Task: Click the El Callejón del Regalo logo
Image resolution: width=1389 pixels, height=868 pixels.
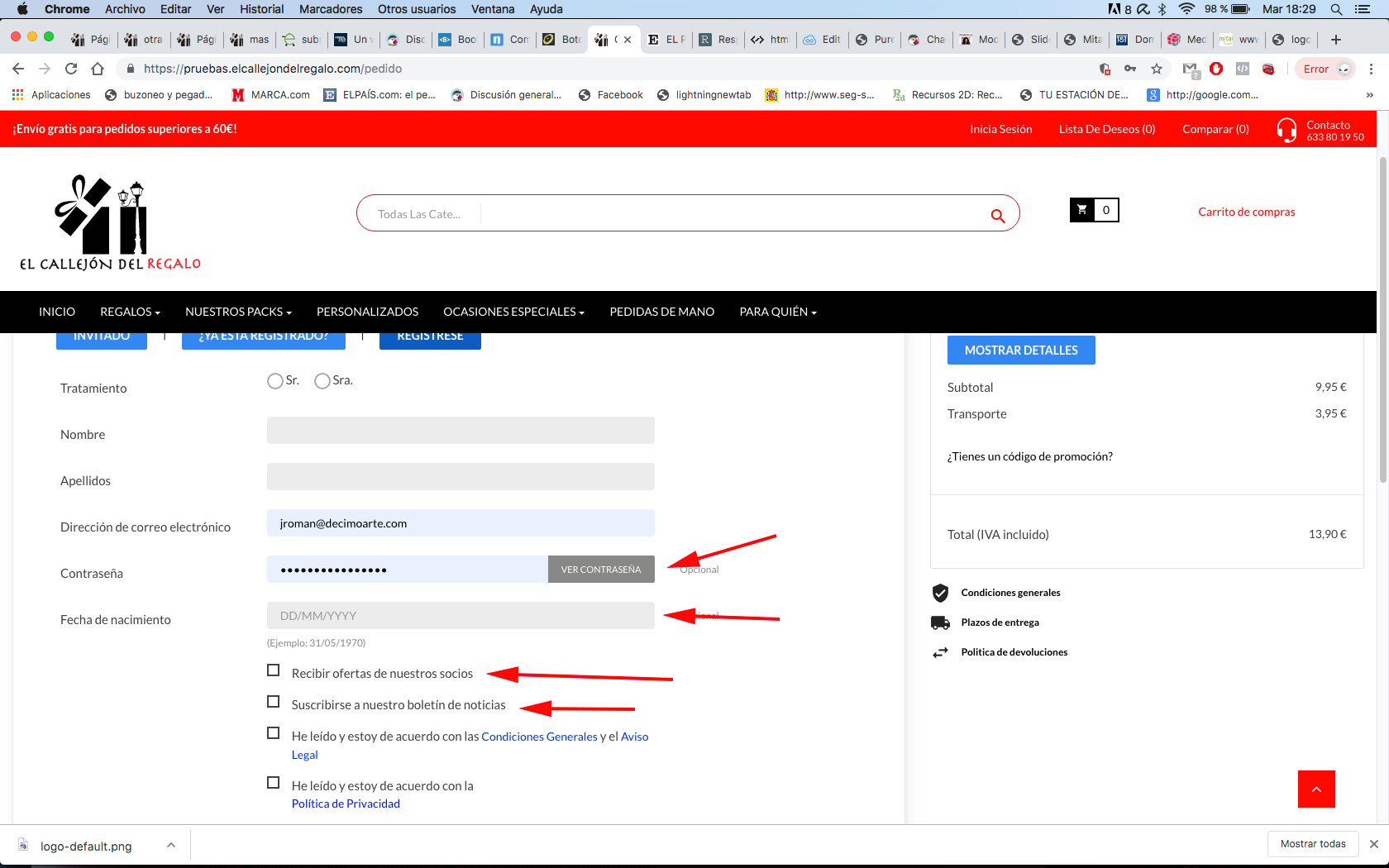Action: pyautogui.click(x=111, y=222)
